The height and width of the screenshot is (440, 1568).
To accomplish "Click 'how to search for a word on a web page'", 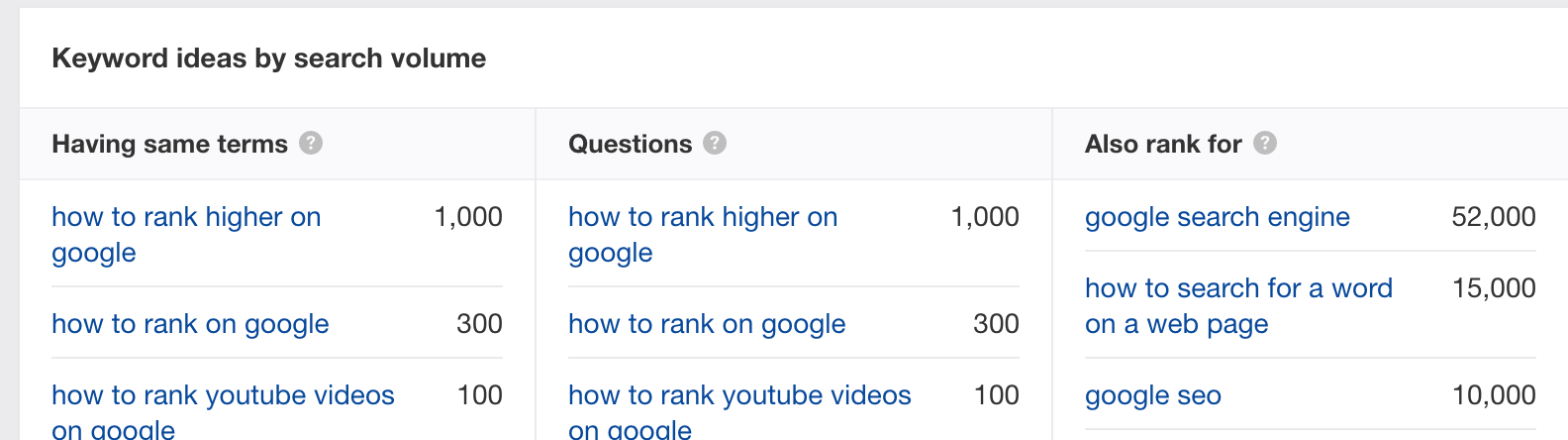I will click(x=1238, y=306).
